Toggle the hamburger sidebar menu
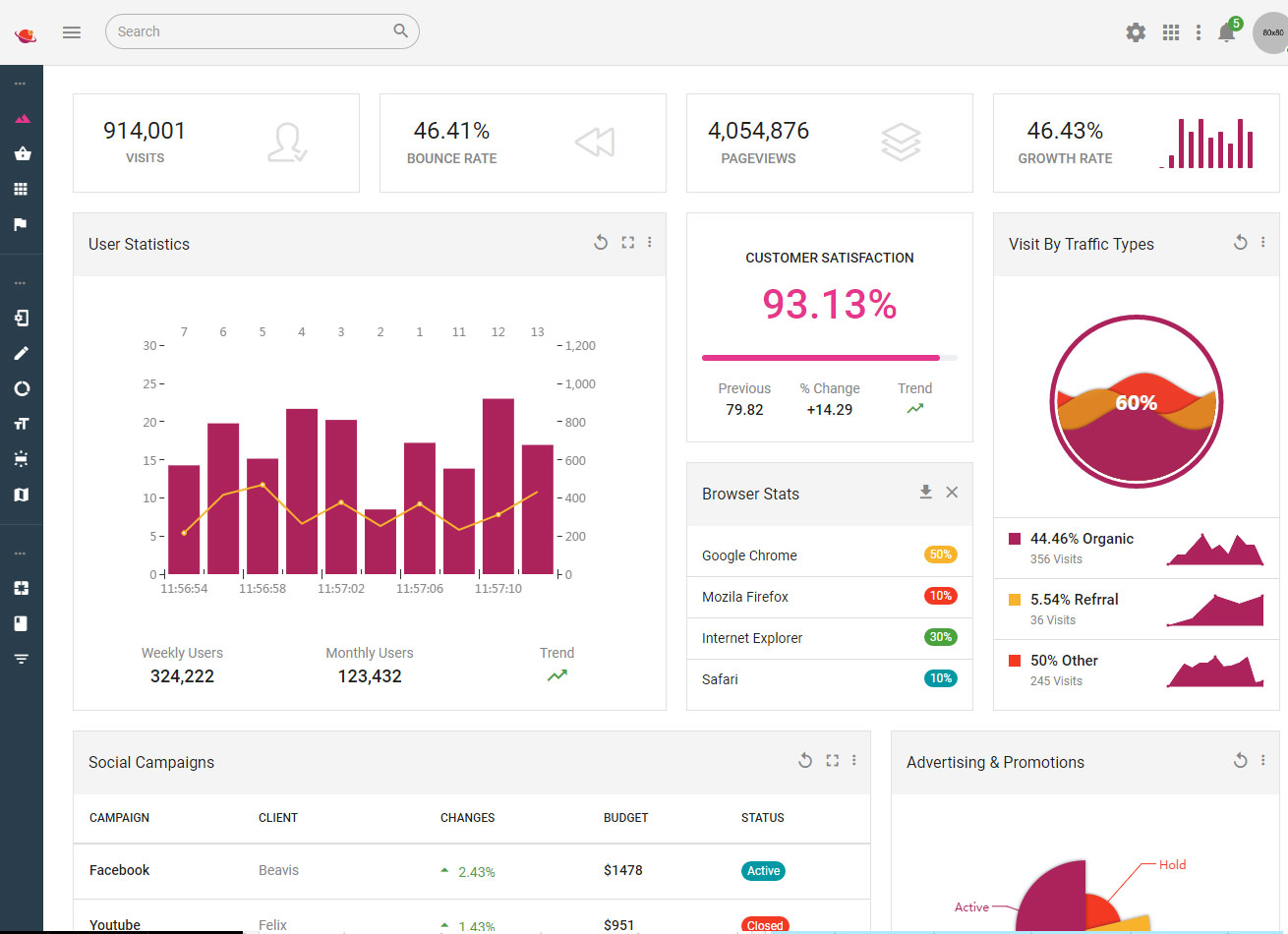Image resolution: width=1288 pixels, height=934 pixels. [72, 31]
